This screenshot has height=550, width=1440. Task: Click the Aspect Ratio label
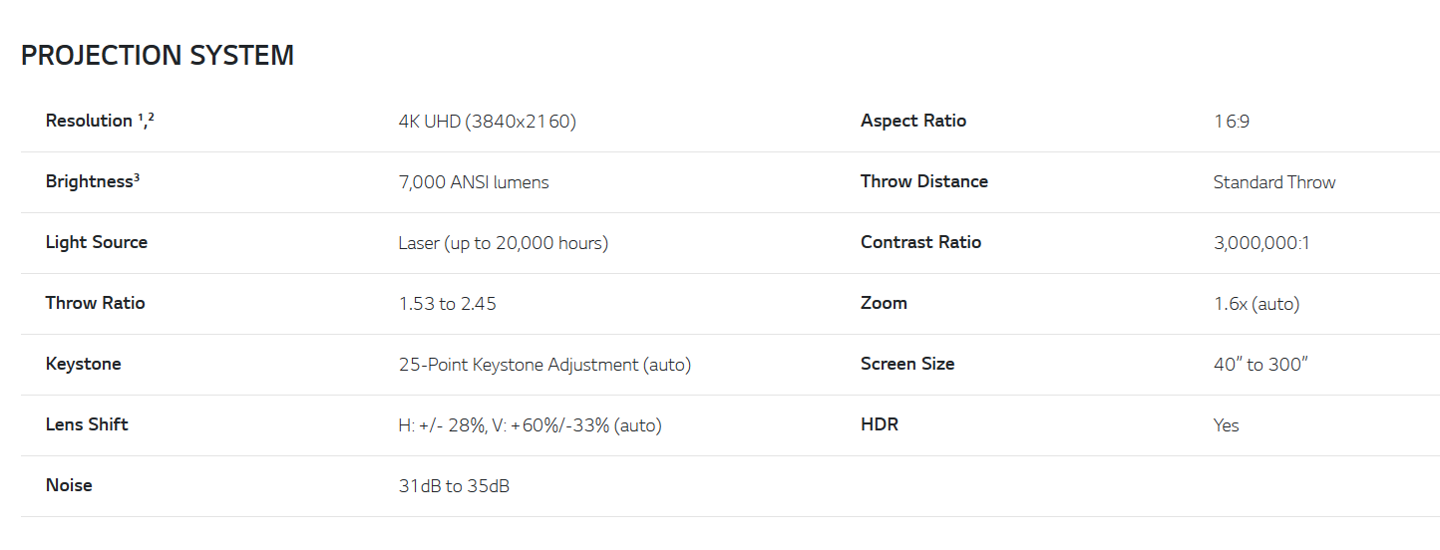pyautogui.click(x=913, y=121)
